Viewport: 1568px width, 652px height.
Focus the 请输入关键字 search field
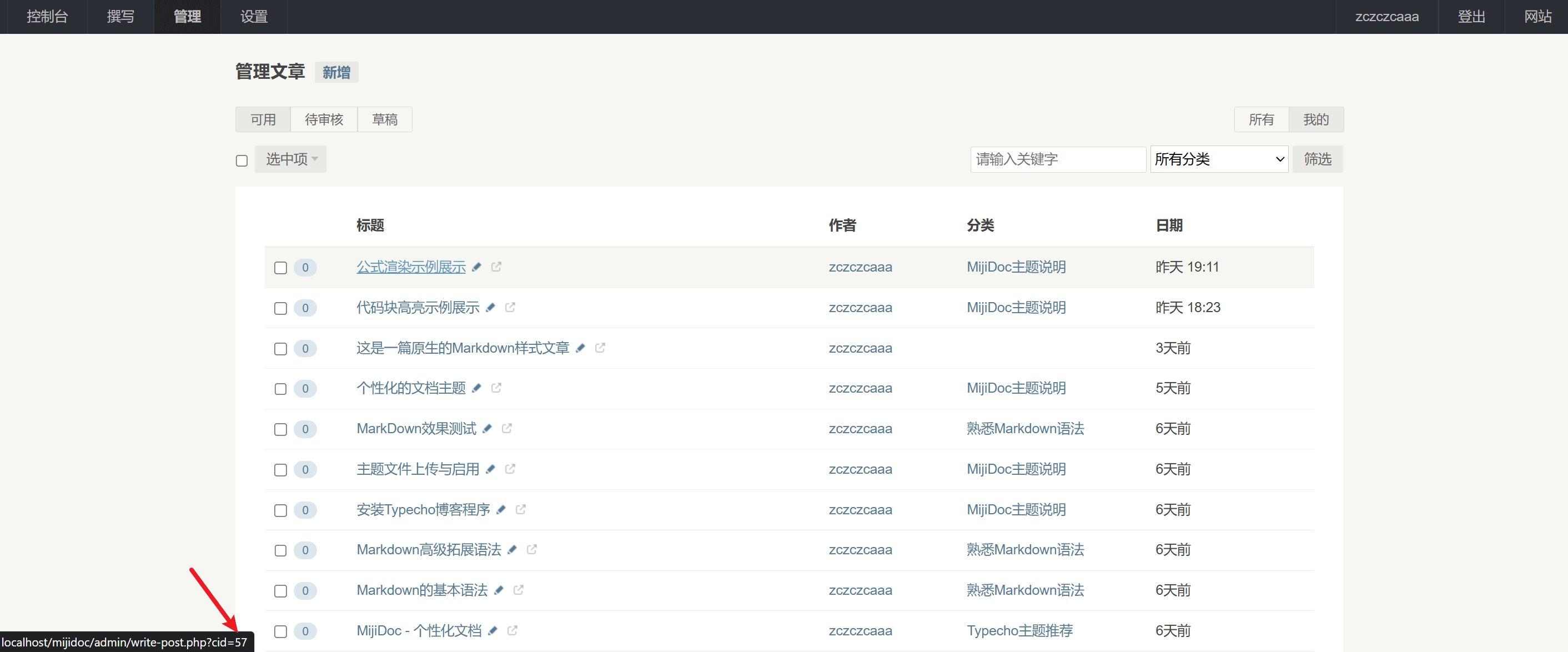[1057, 159]
